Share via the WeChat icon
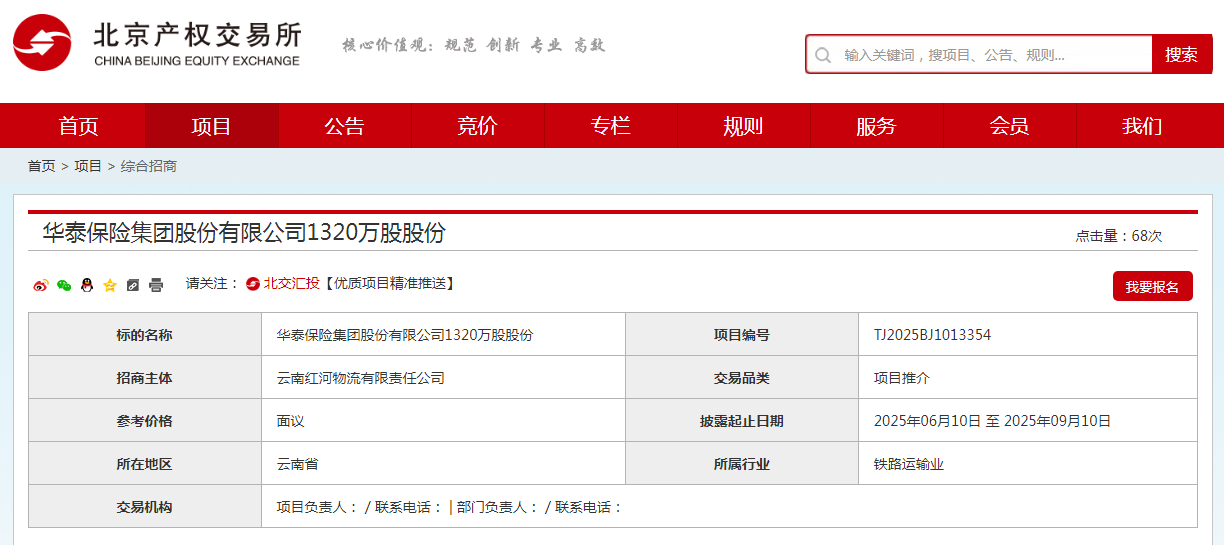This screenshot has width=1224, height=545. click(64, 285)
